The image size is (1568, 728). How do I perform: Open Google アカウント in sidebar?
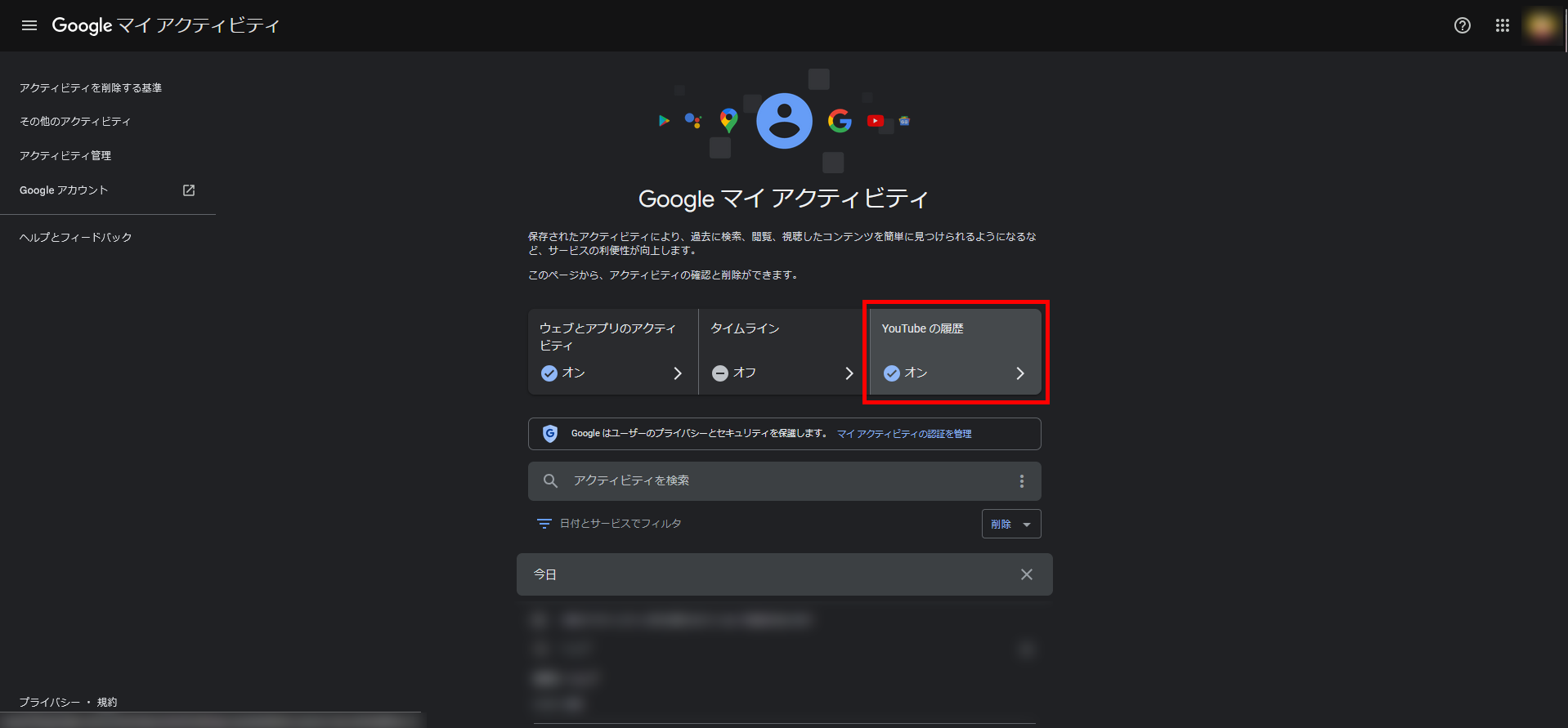pyautogui.click(x=64, y=190)
